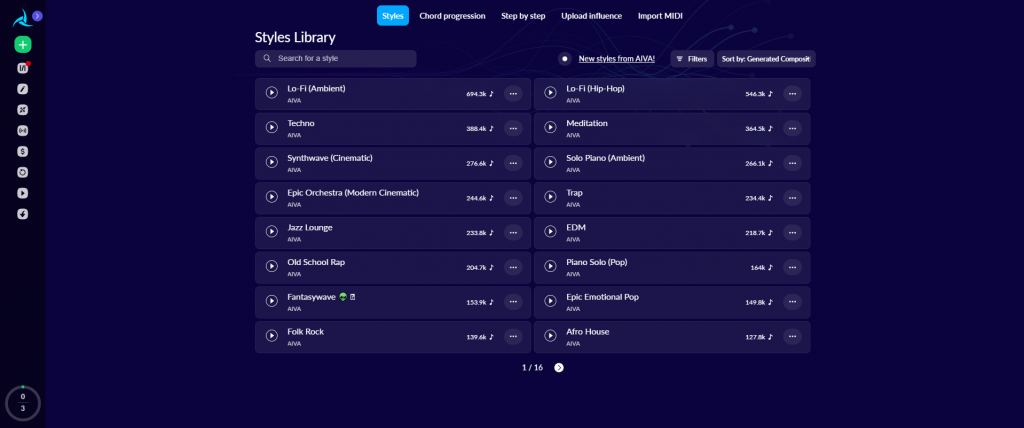The image size is (1024, 428).
Task: Click the alien emoji next to Fantasywave
Action: click(x=343, y=297)
